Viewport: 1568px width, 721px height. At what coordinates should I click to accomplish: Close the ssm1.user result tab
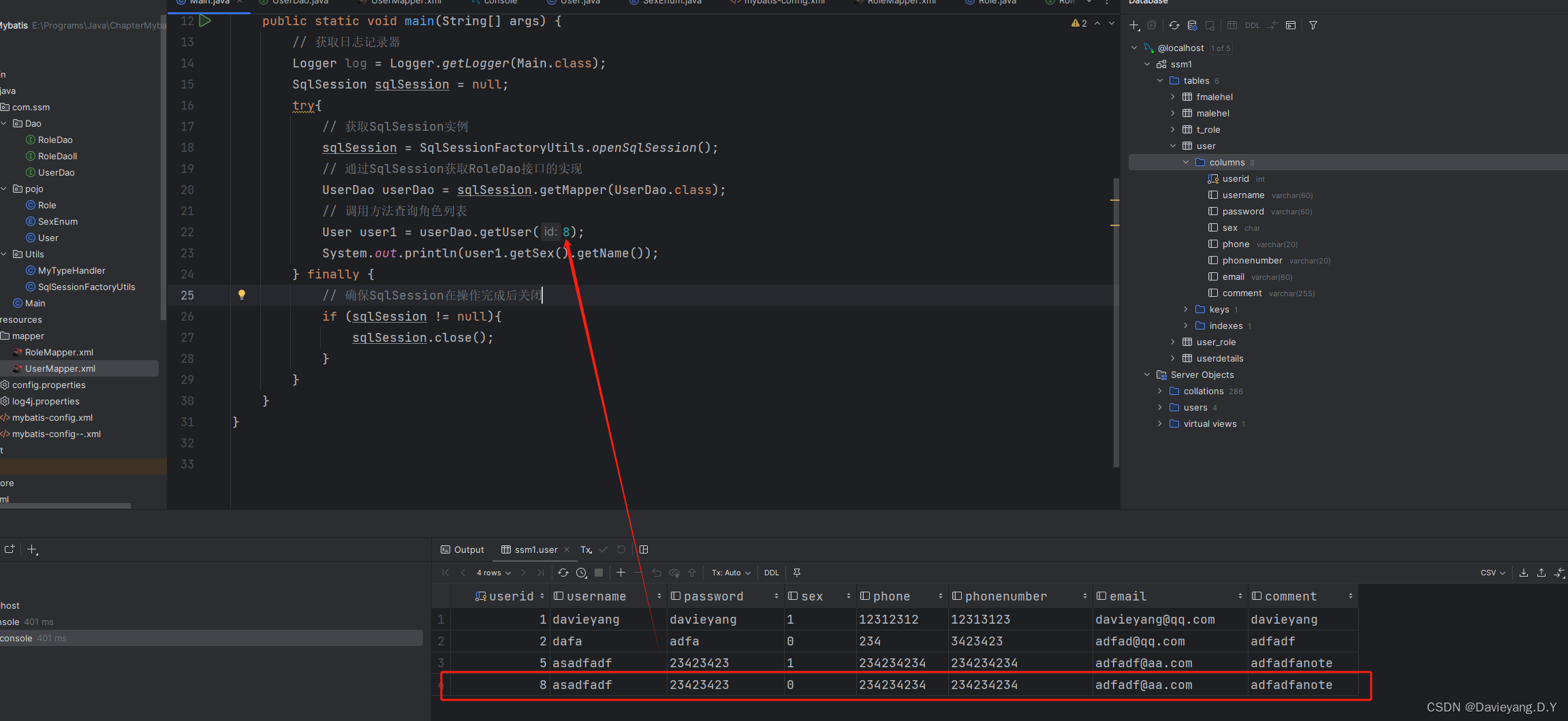[x=567, y=549]
